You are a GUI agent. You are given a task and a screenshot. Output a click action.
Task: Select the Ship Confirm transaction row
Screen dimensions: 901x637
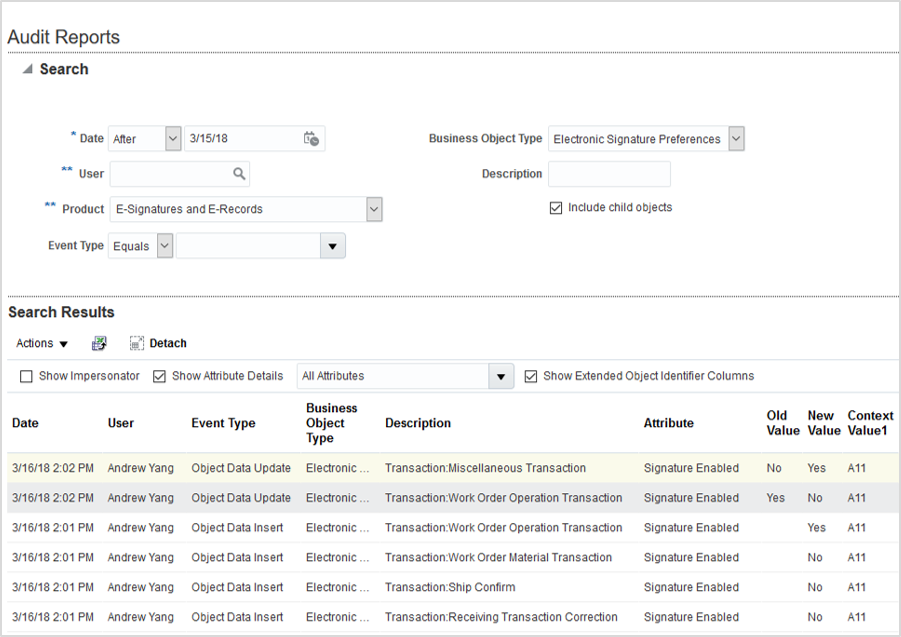point(450,587)
